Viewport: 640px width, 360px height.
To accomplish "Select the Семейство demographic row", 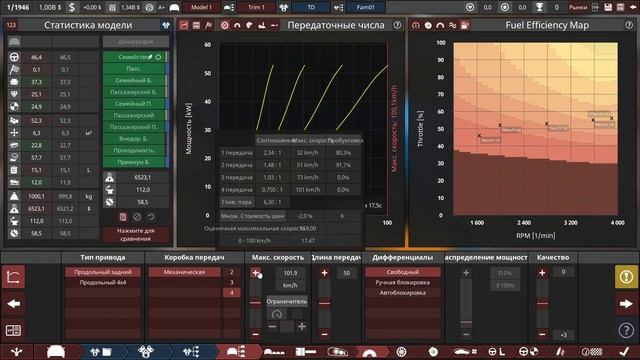I will coord(135,57).
